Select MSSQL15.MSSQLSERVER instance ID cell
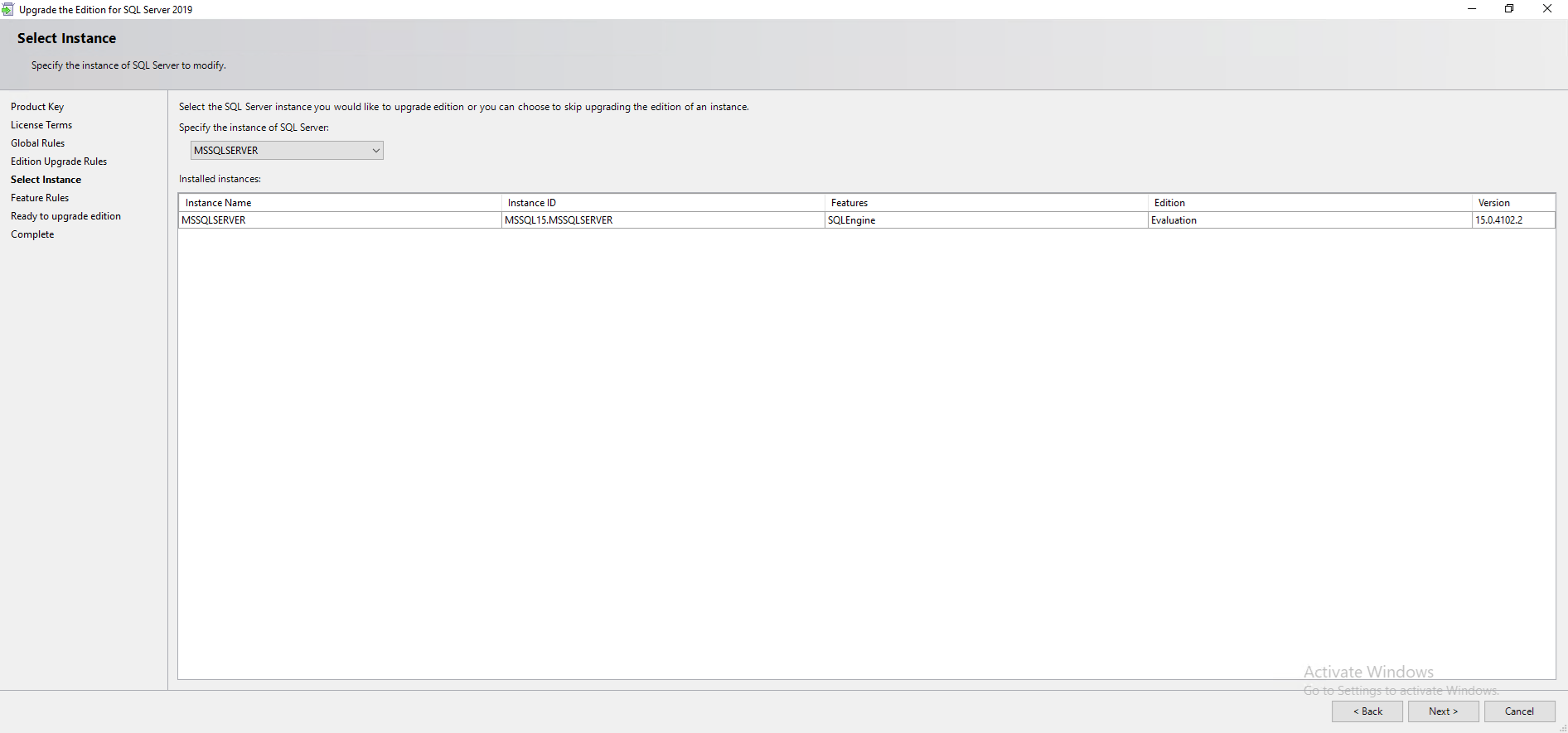Viewport: 1568px width, 733px height. (x=663, y=220)
